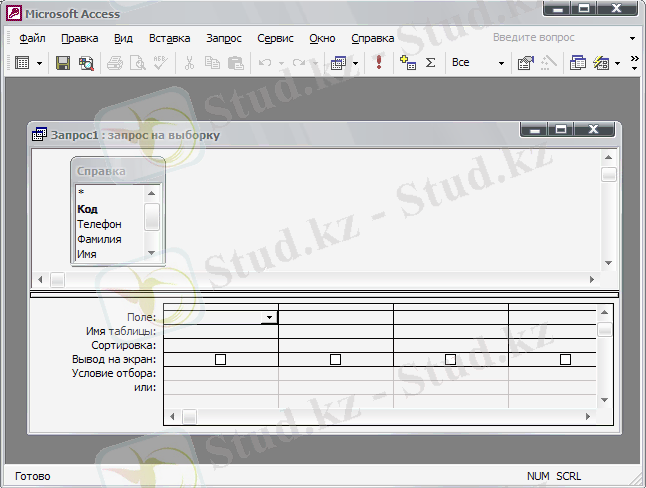
Task: Click the Database Window icon
Action: click(578, 63)
